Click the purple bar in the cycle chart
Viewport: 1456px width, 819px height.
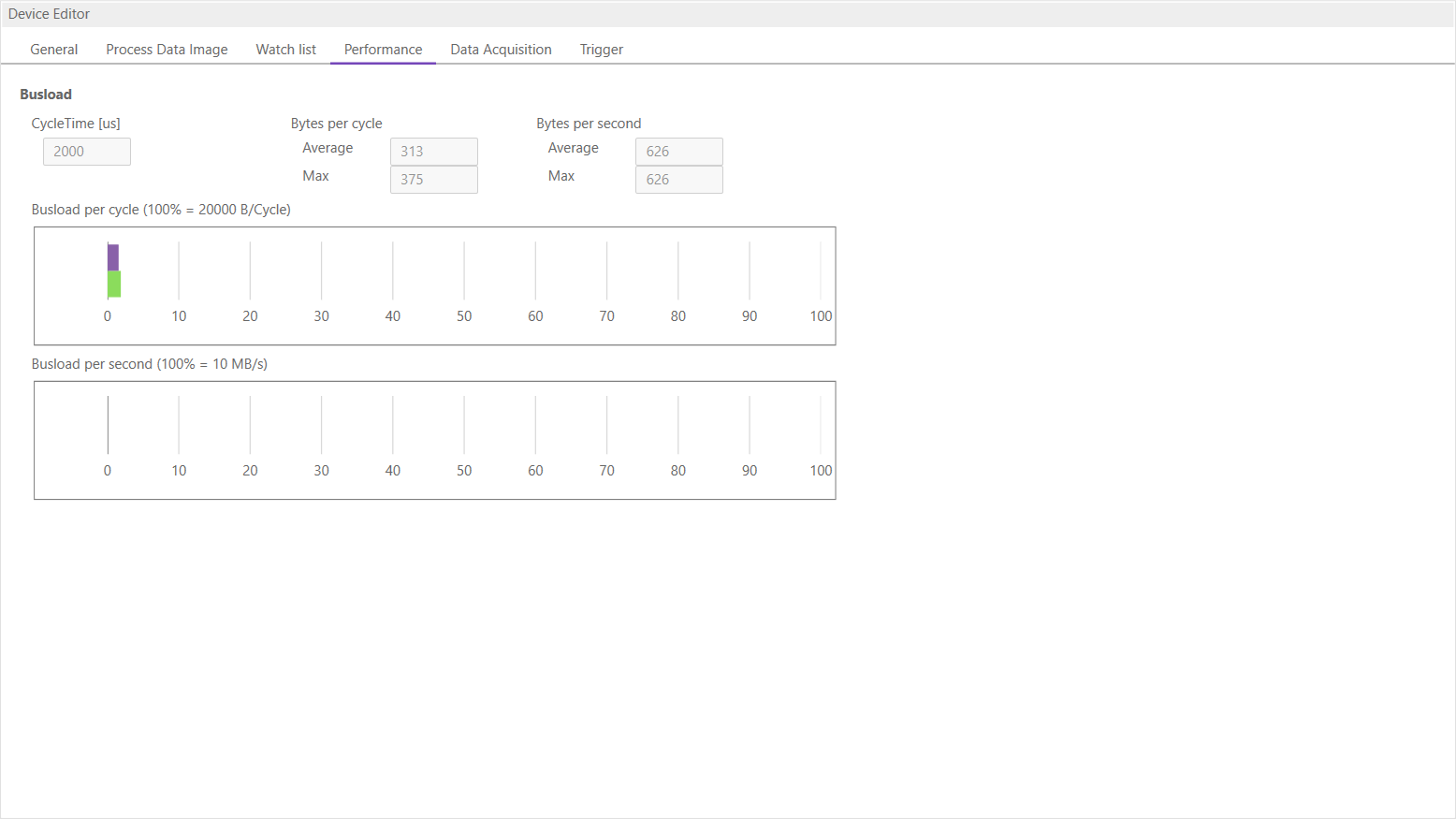113,256
